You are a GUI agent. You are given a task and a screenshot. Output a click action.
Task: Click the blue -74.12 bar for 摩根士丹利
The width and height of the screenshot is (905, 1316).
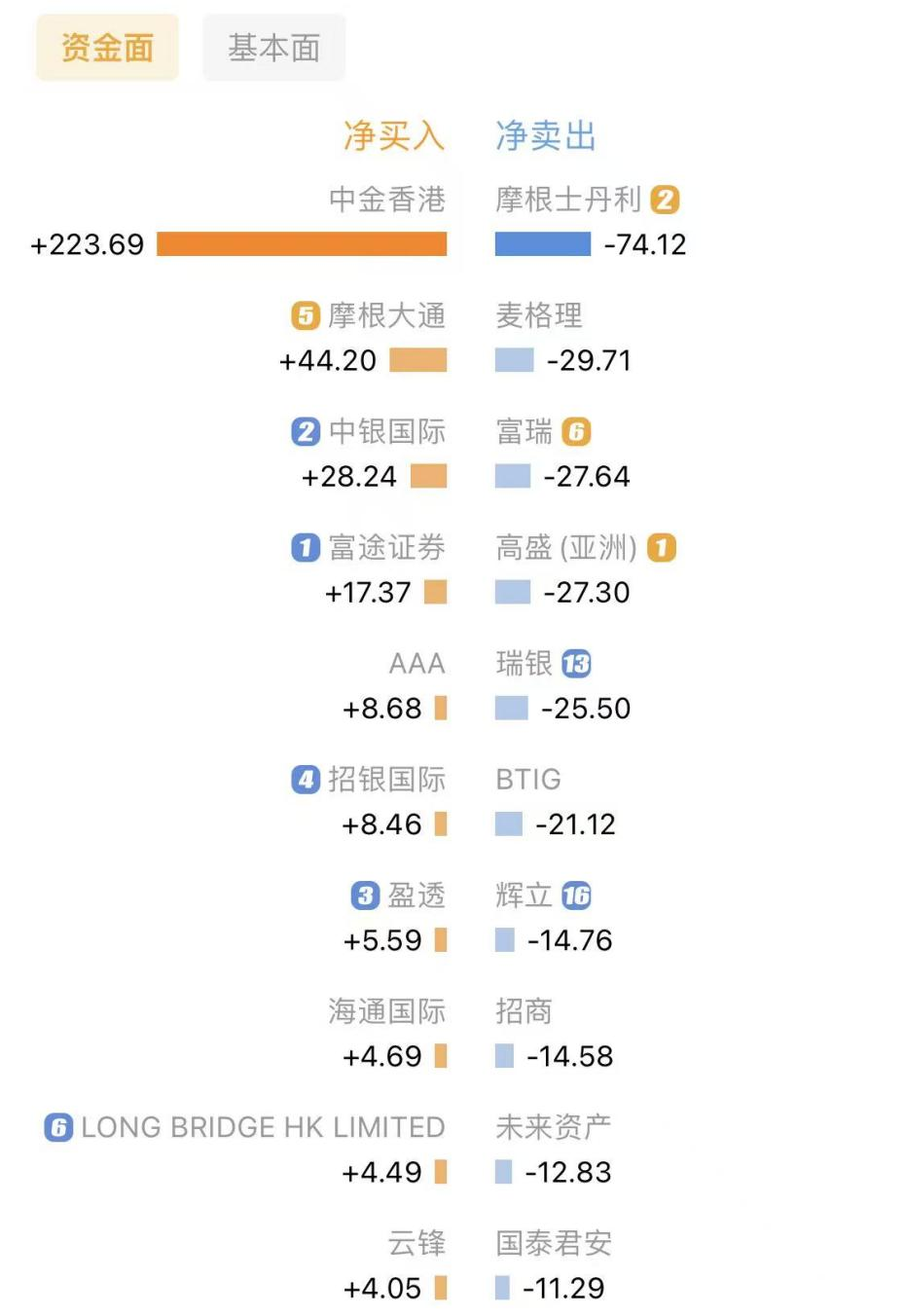545,244
